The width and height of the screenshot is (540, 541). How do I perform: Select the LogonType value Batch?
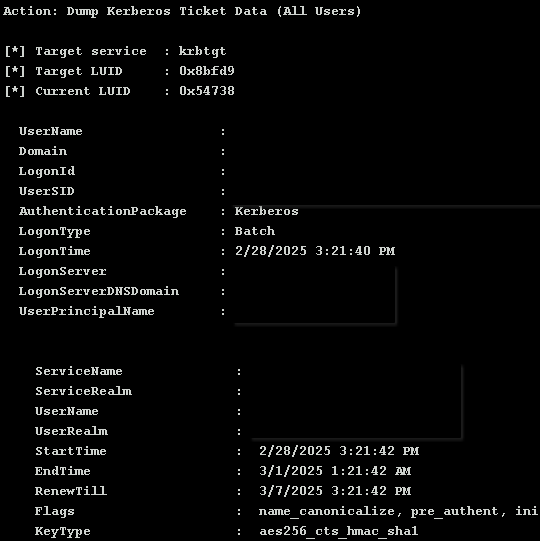[255, 231]
